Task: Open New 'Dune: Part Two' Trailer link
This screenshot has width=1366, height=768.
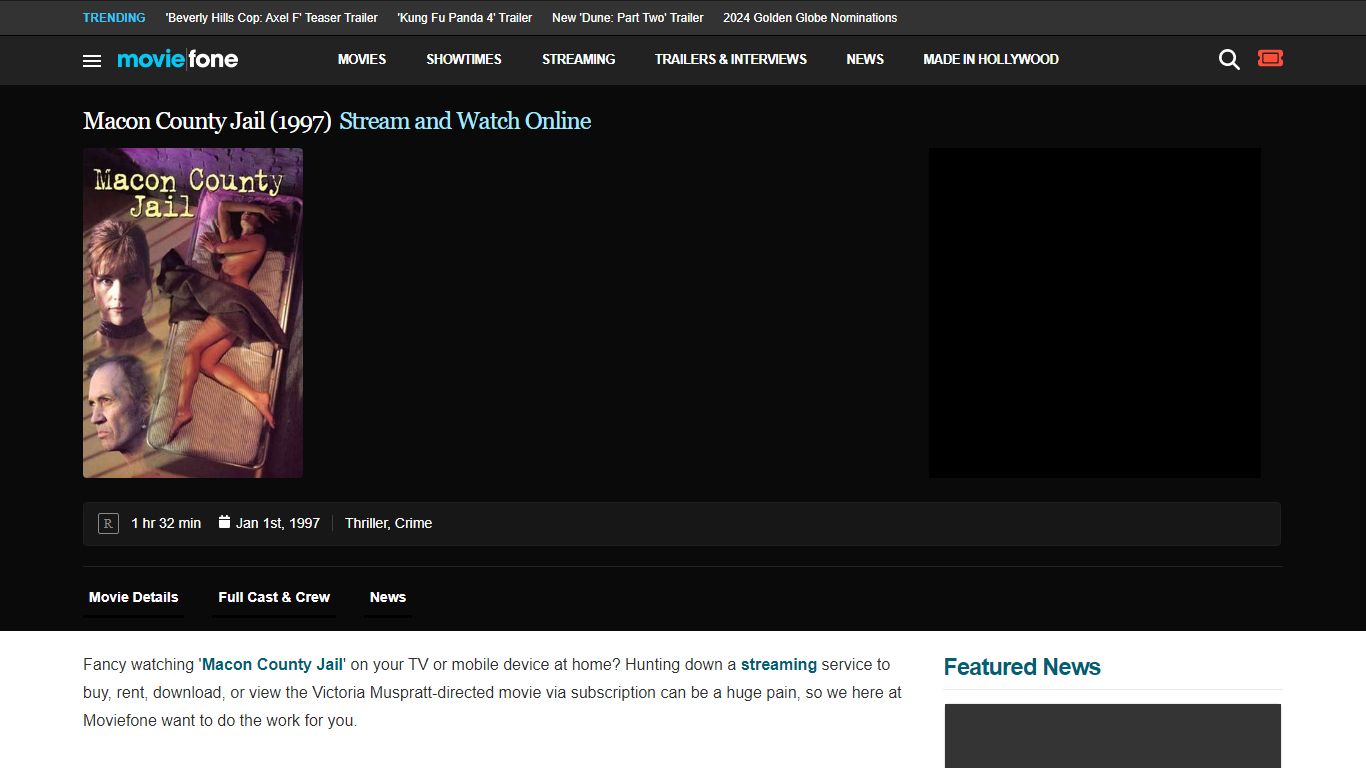Action: (x=628, y=18)
